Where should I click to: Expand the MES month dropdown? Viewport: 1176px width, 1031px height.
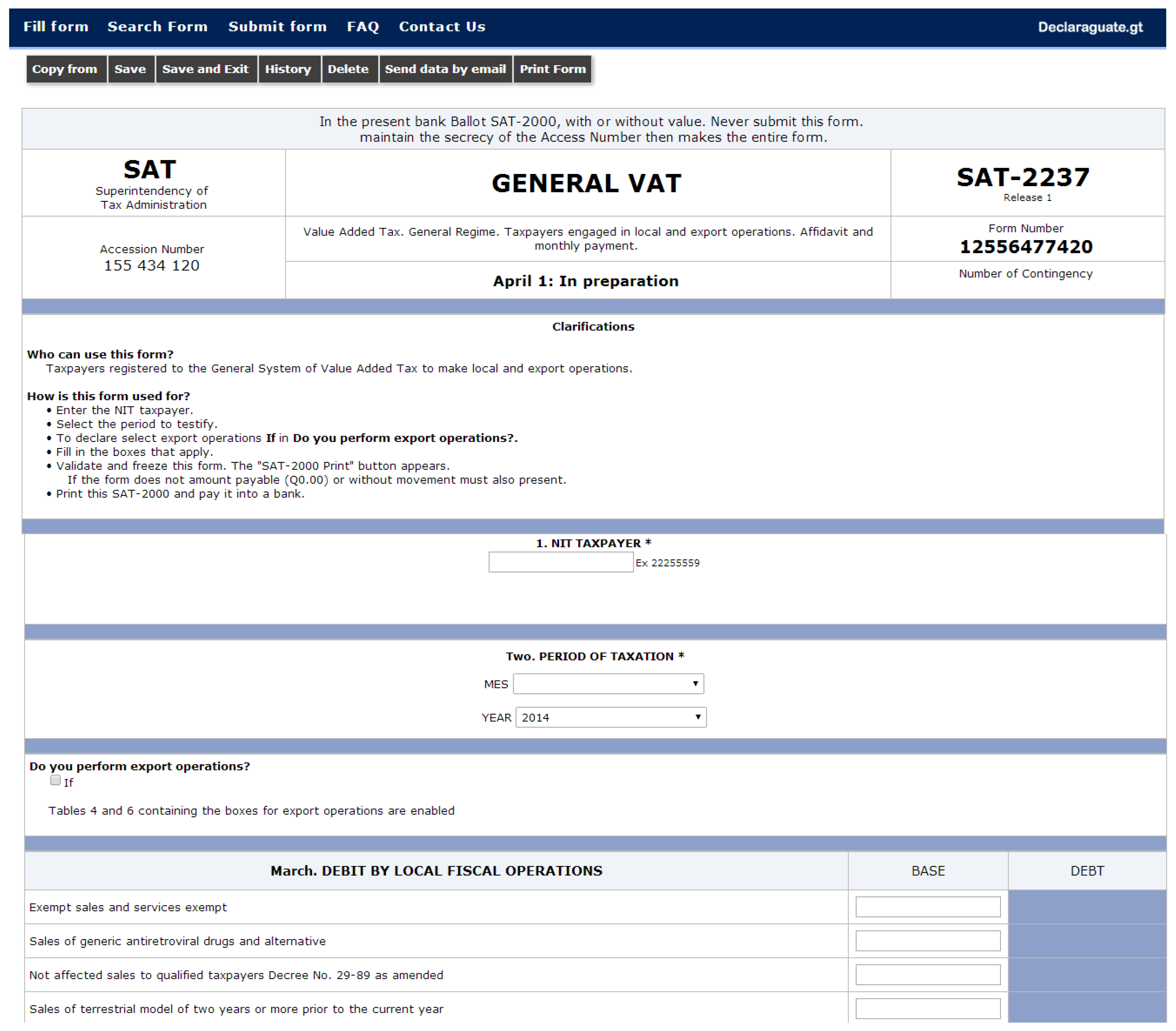pos(608,683)
